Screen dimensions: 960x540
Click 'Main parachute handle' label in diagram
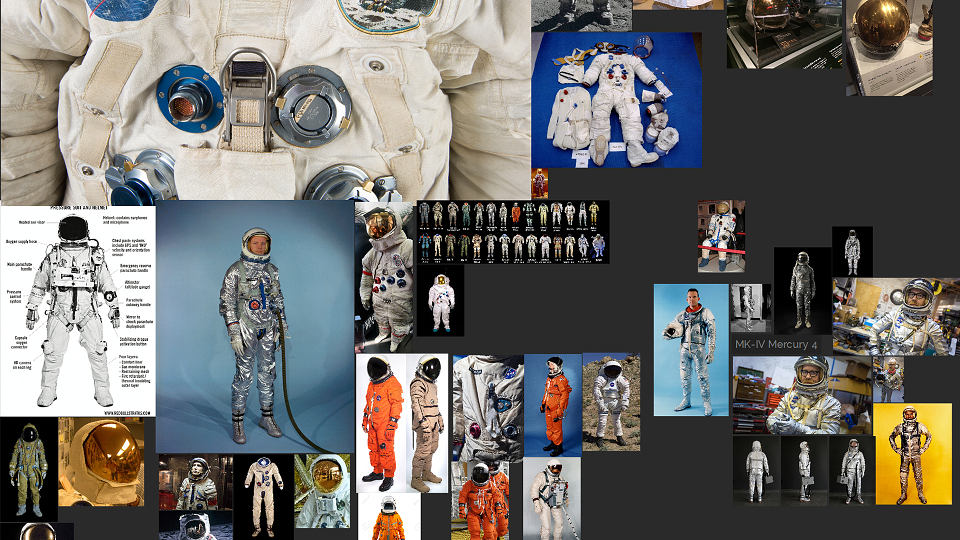(x=18, y=266)
